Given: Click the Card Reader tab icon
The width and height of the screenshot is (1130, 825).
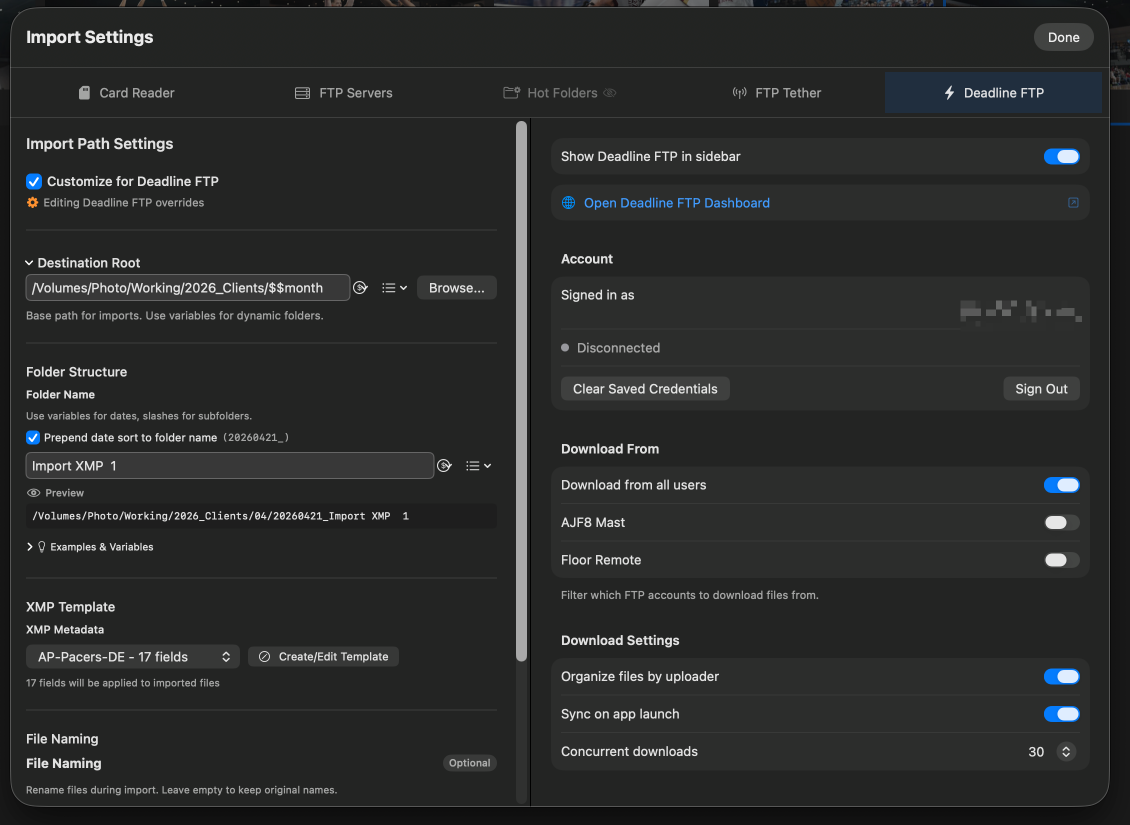Looking at the screenshot, I should coord(84,93).
